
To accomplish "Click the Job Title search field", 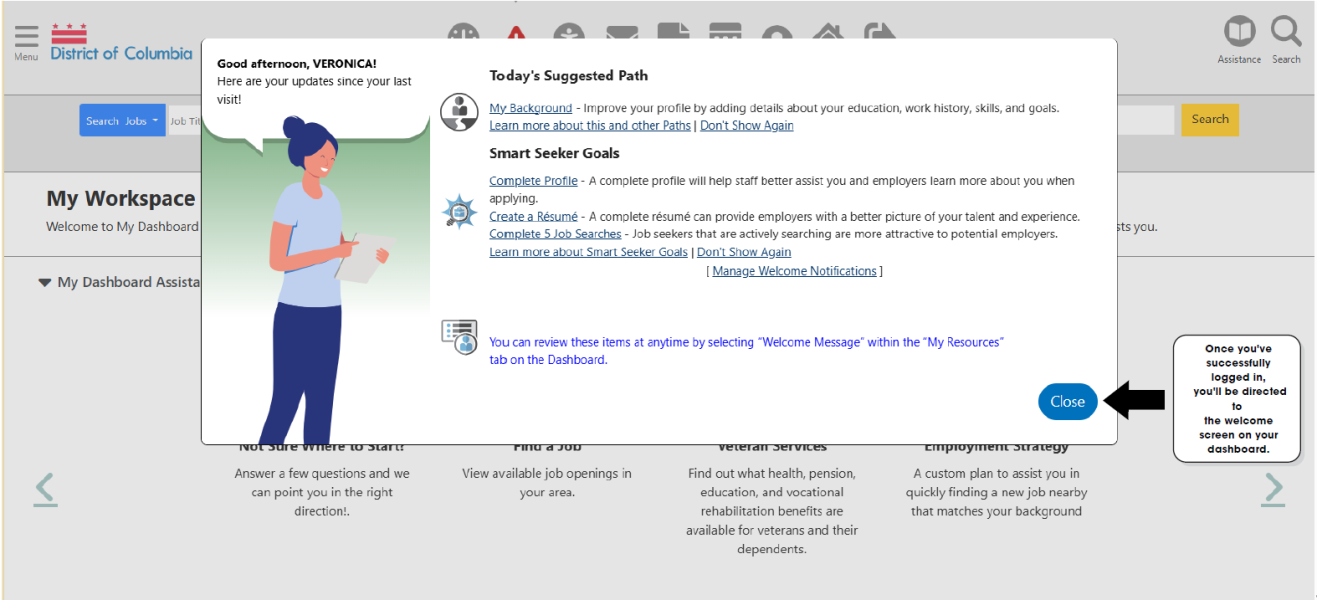I will [184, 121].
